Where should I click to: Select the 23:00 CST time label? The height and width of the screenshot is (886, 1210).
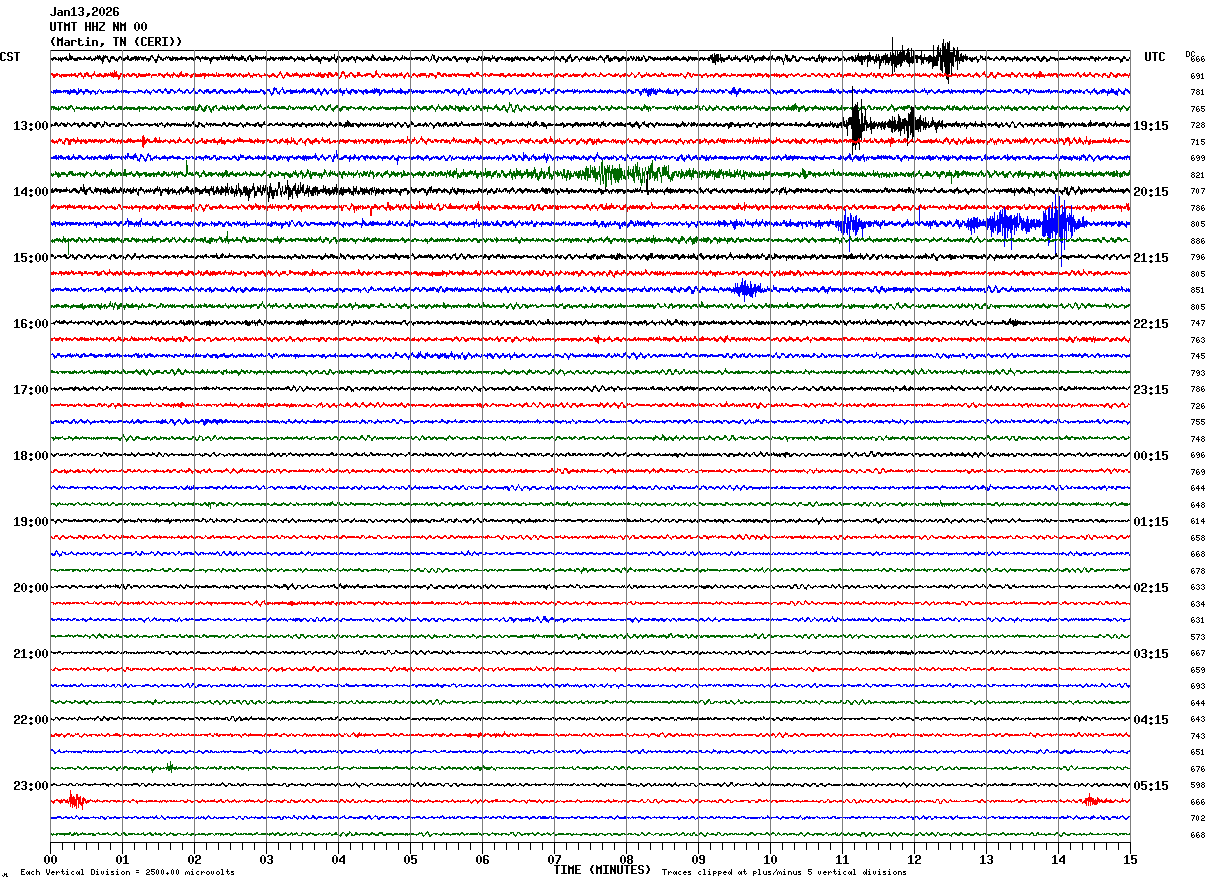click(31, 786)
